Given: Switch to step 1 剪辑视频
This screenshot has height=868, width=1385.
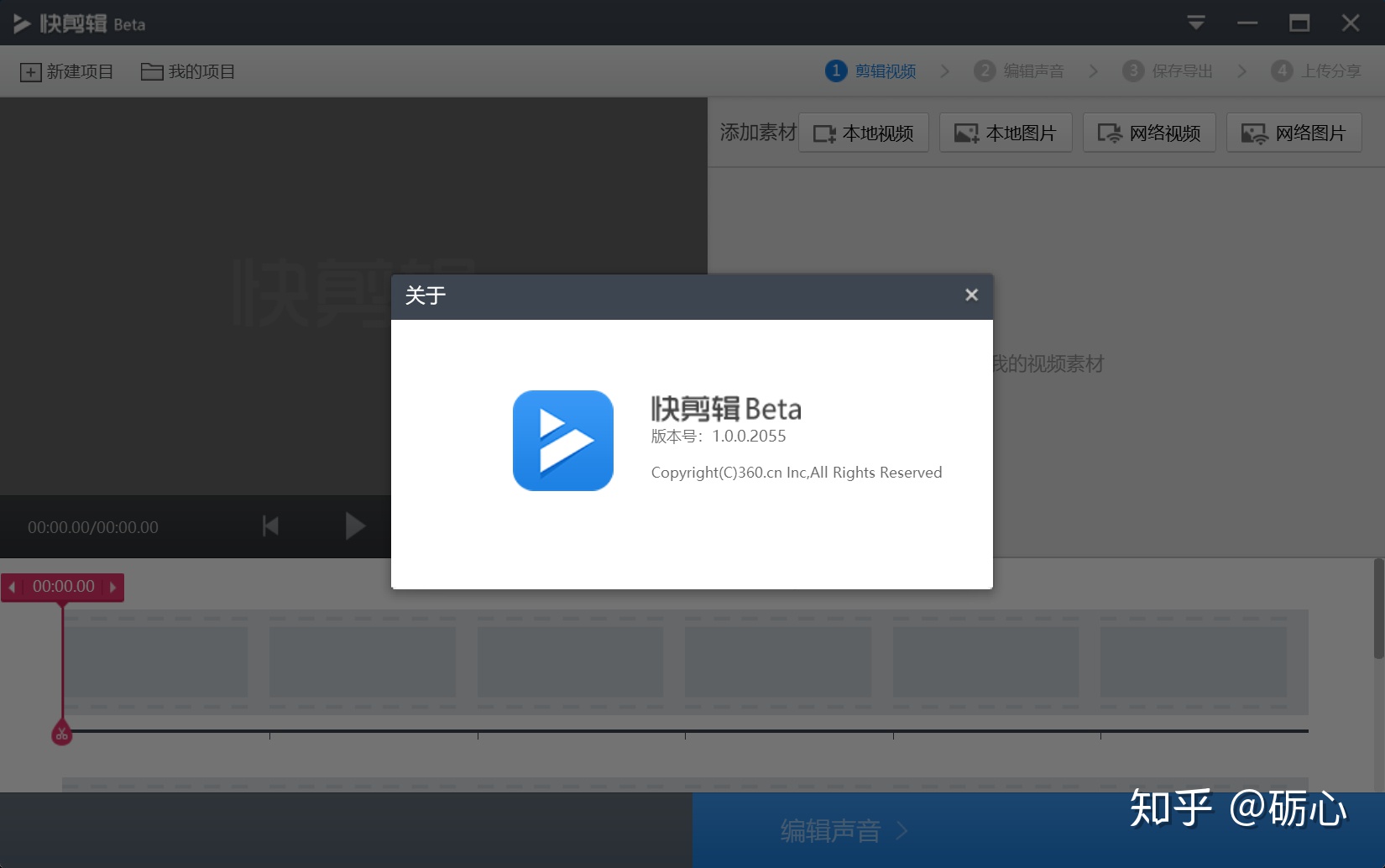Looking at the screenshot, I should coord(870,71).
